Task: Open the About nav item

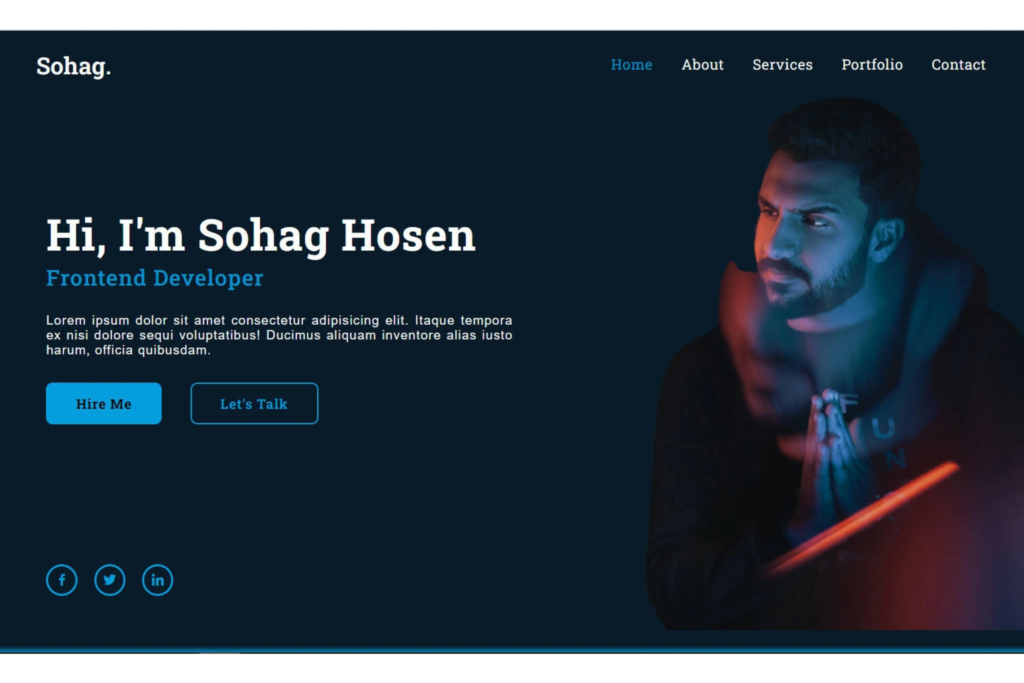Action: [703, 65]
